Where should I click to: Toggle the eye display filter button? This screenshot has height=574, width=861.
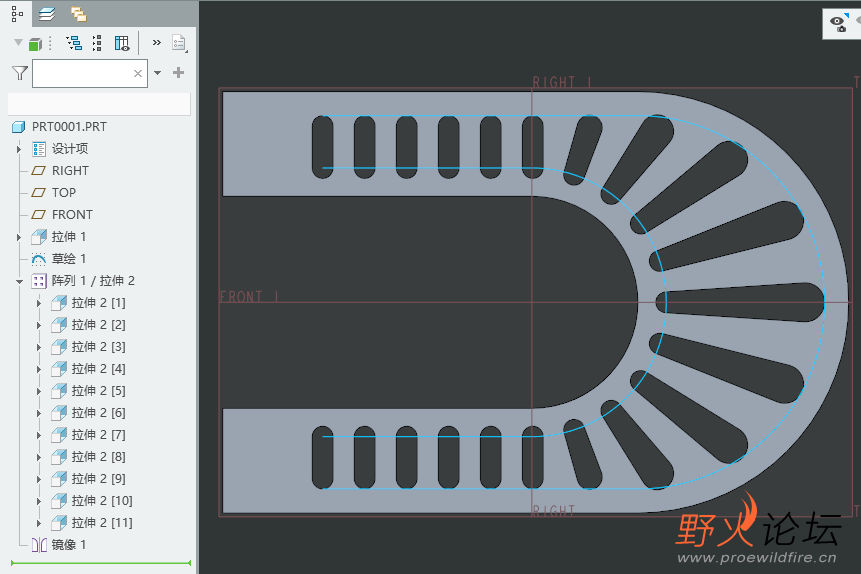click(x=839, y=24)
